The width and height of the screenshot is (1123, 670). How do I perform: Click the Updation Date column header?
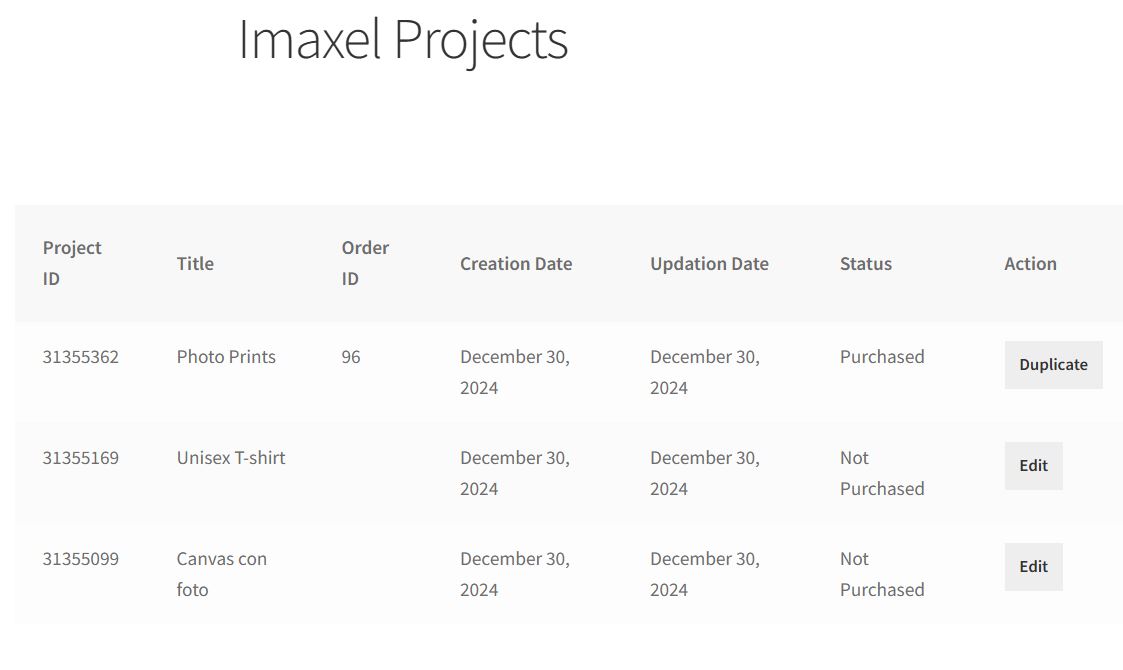pyautogui.click(x=709, y=264)
